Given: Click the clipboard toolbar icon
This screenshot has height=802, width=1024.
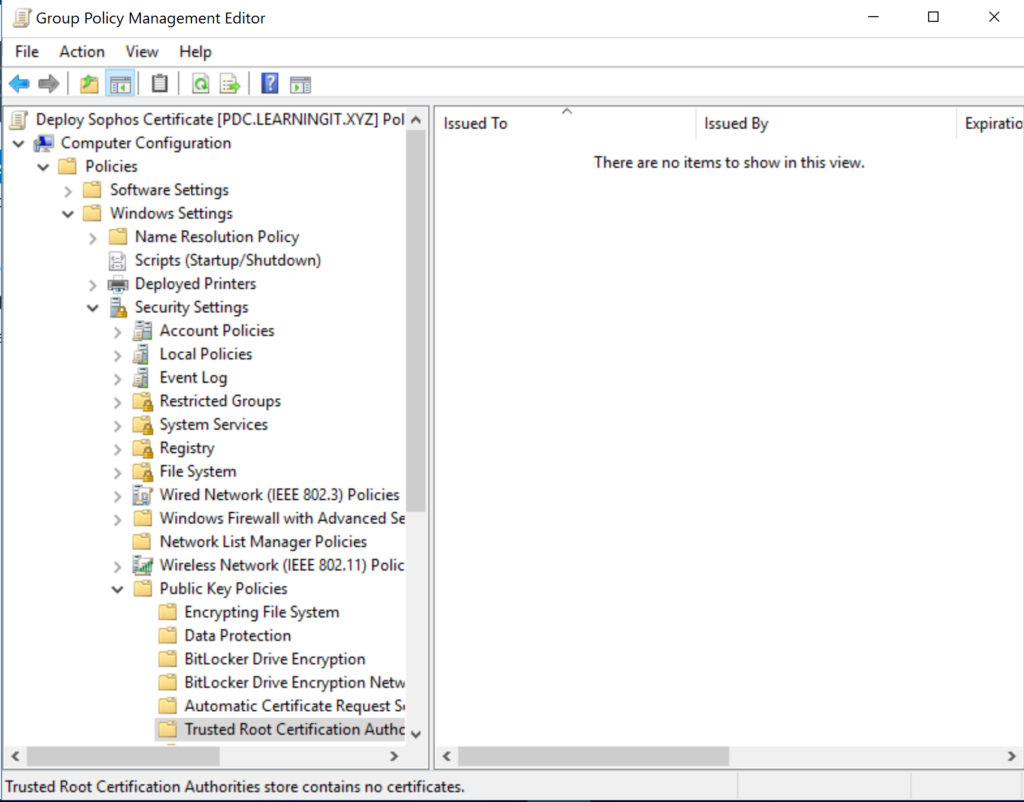Looking at the screenshot, I should coord(159,84).
